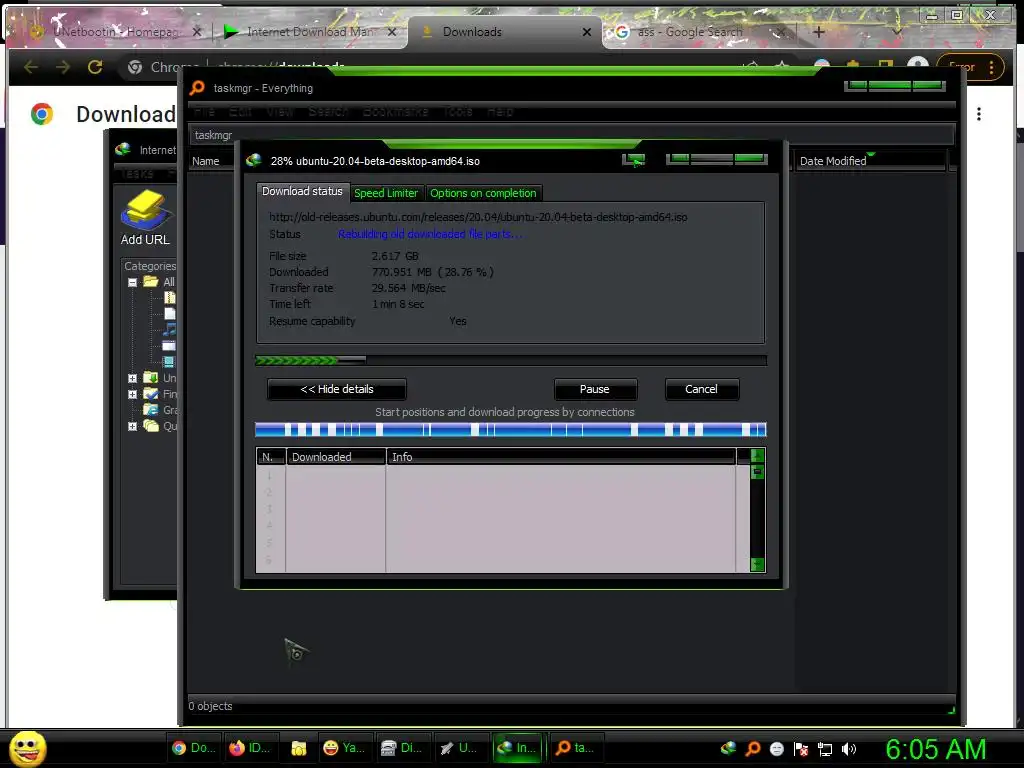1024x768 pixels.
Task: Switch to the Di... taskbar item
Action: point(402,748)
